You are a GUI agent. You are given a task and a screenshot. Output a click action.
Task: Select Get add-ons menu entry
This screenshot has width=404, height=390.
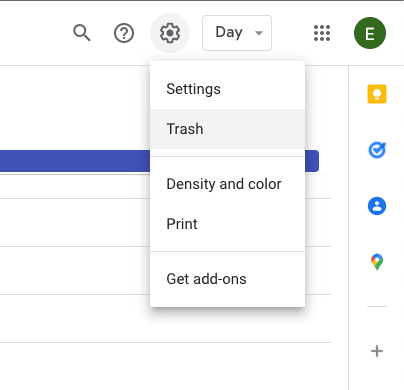tap(227, 279)
